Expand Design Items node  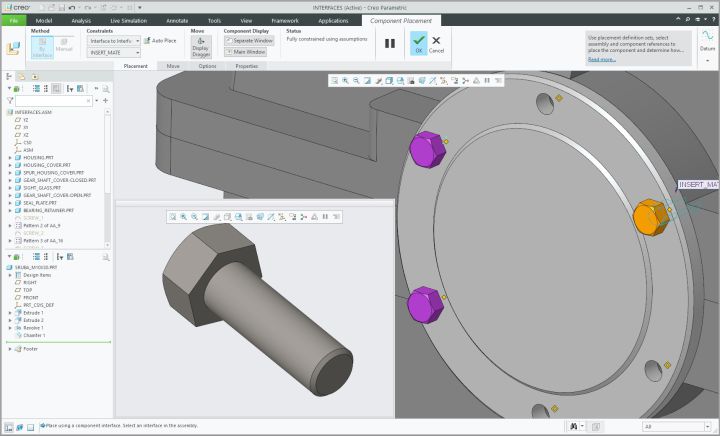(x=10, y=275)
